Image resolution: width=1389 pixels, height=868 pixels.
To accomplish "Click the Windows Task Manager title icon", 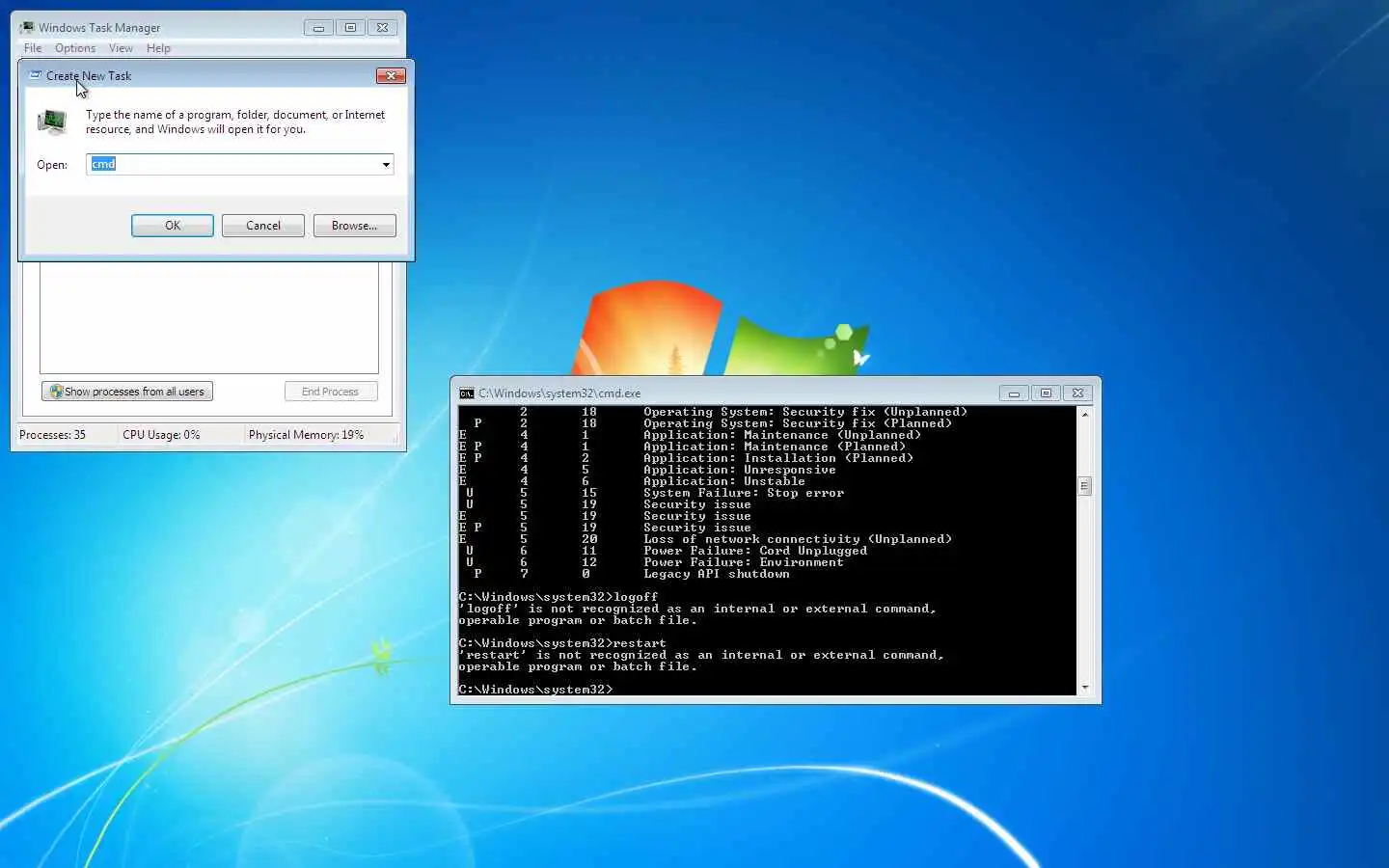I will (27, 28).
